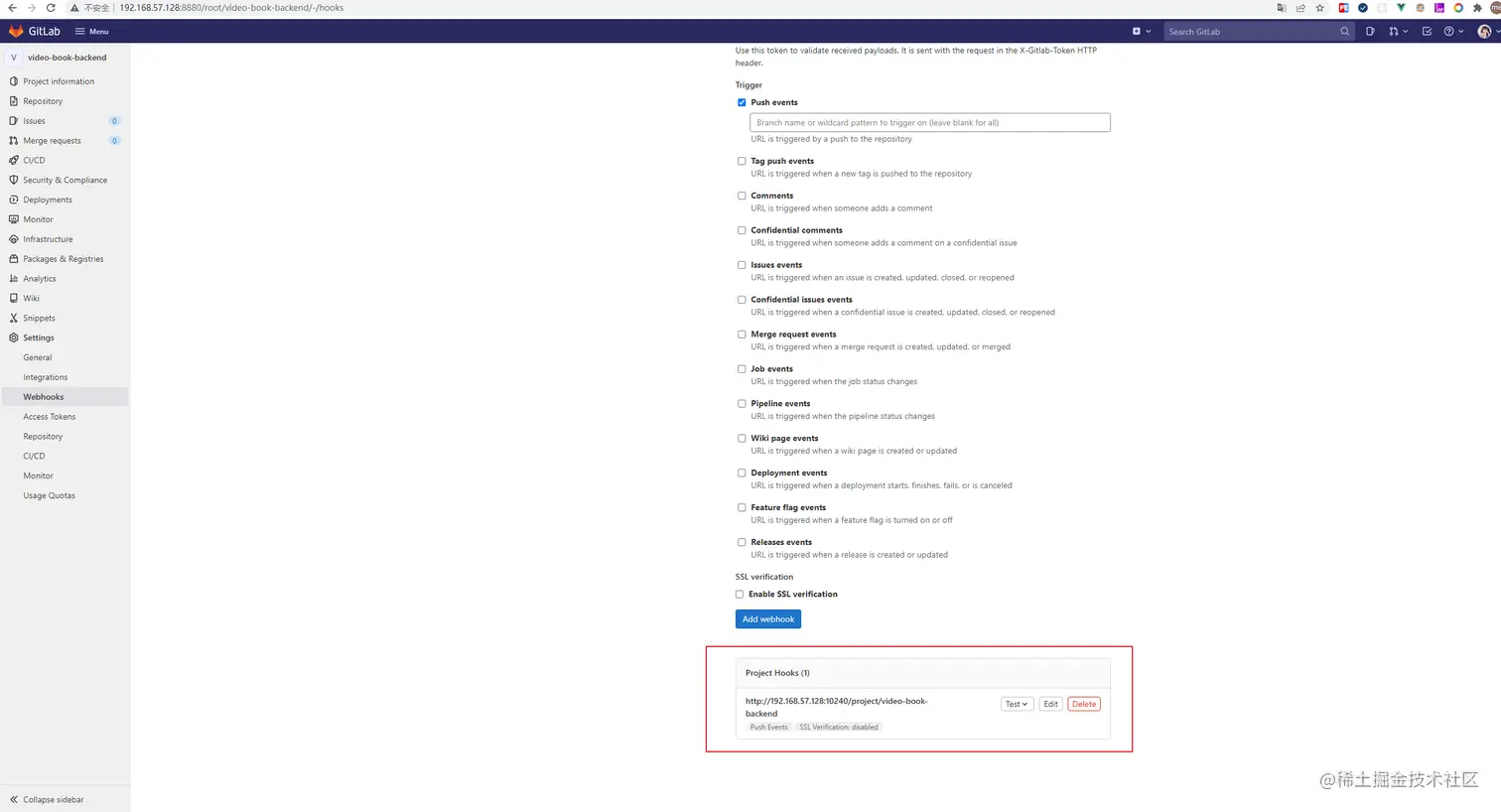The width and height of the screenshot is (1501, 812).
Task: Open the extensions puzzle icon
Action: 1477,7
